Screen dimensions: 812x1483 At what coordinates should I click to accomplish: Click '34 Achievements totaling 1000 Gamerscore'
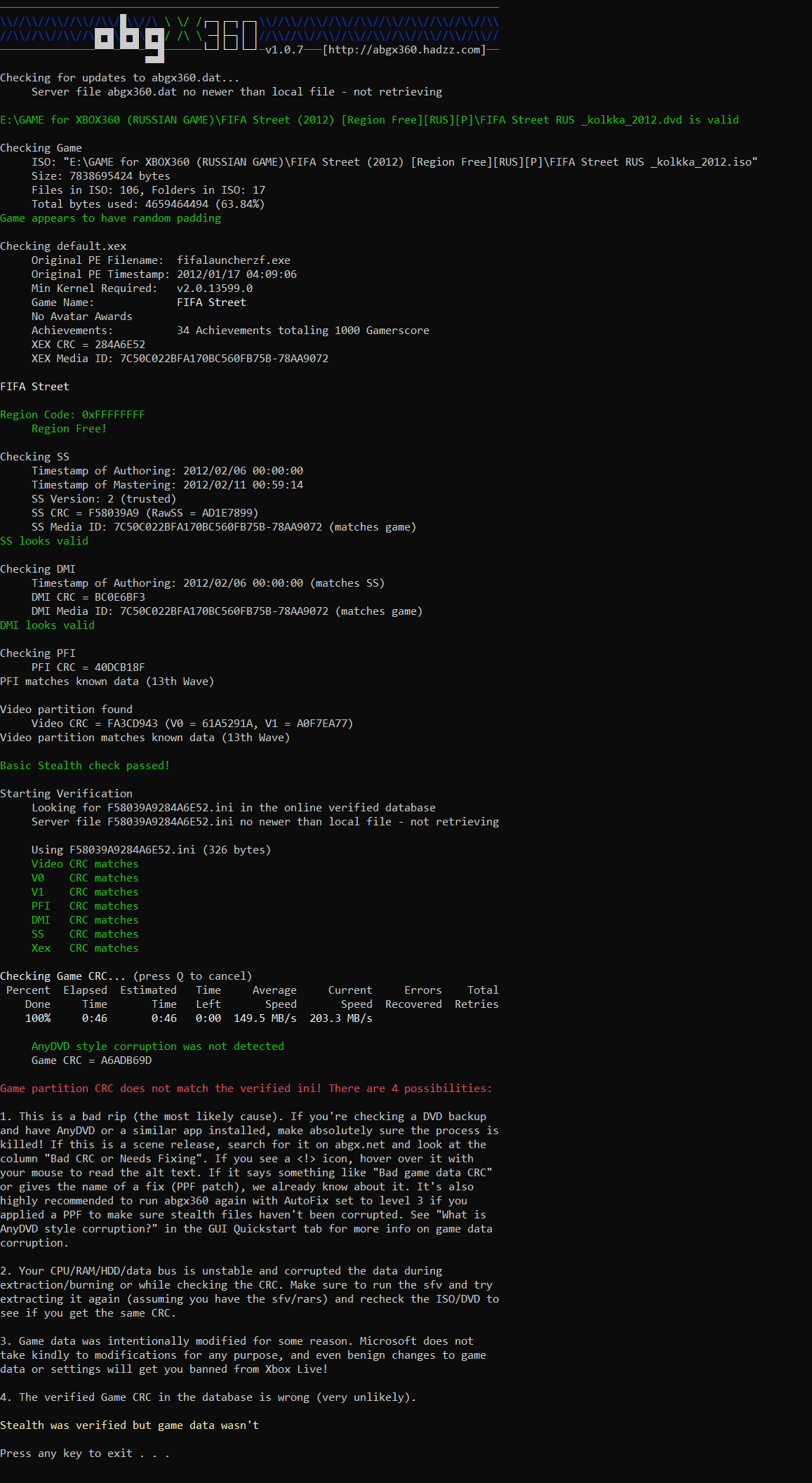pyautogui.click(x=303, y=331)
